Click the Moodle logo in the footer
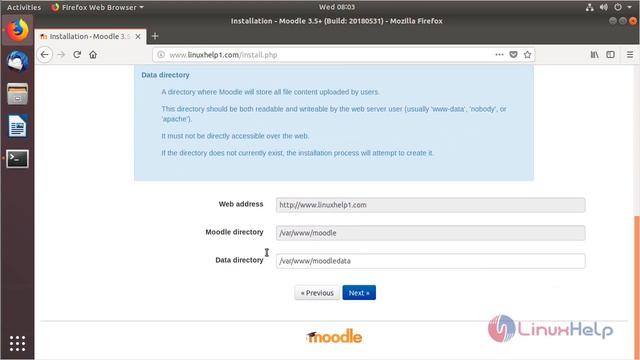Screen dimensions: 640x360 [334, 336]
